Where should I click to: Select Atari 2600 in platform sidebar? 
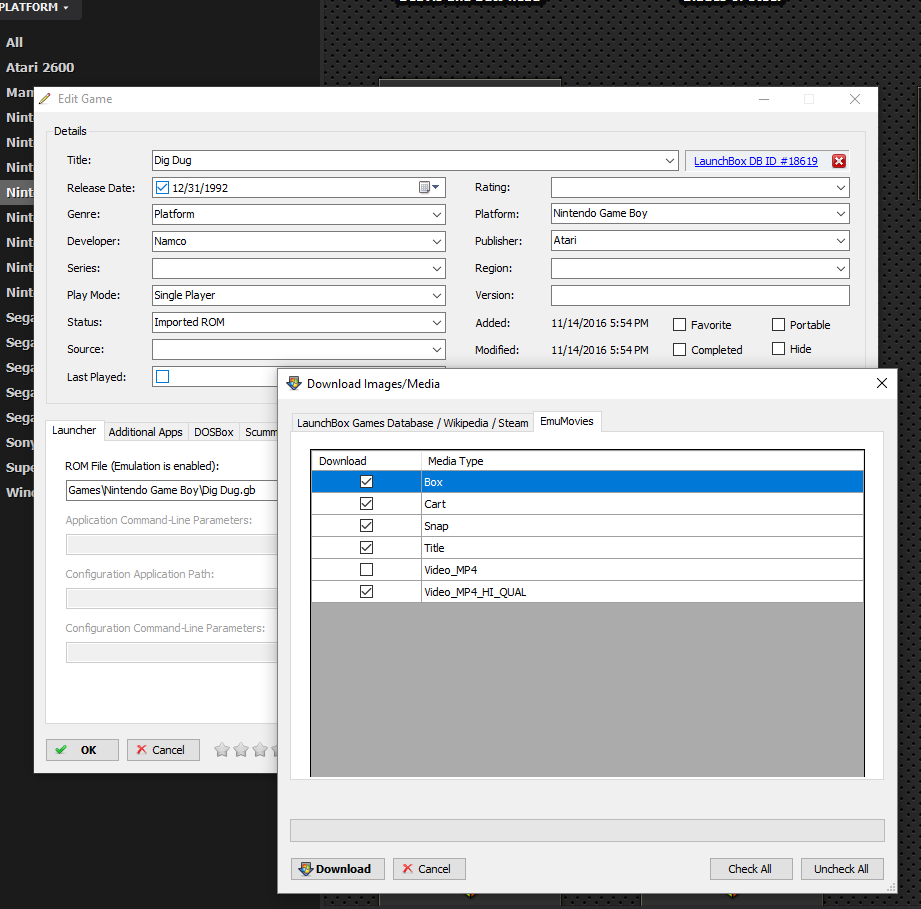point(40,68)
